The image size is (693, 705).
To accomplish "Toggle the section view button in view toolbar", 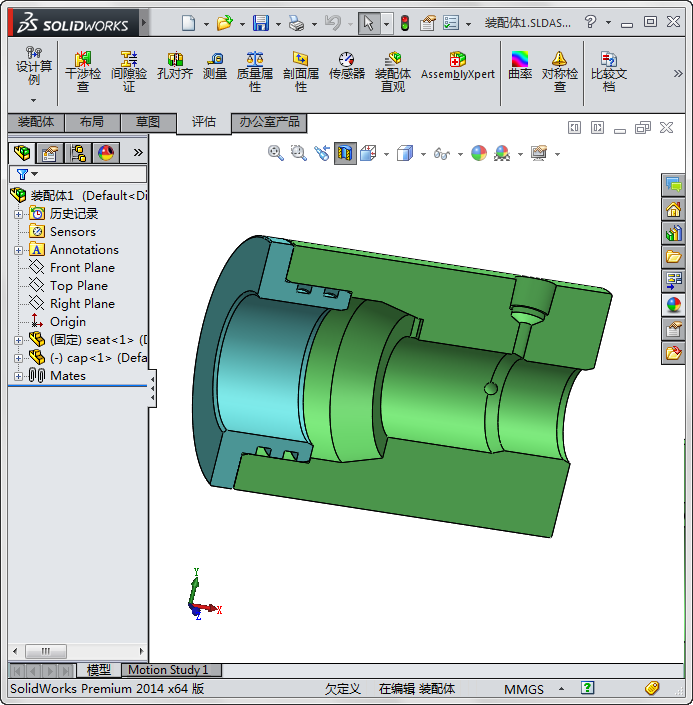I will pyautogui.click(x=345, y=153).
